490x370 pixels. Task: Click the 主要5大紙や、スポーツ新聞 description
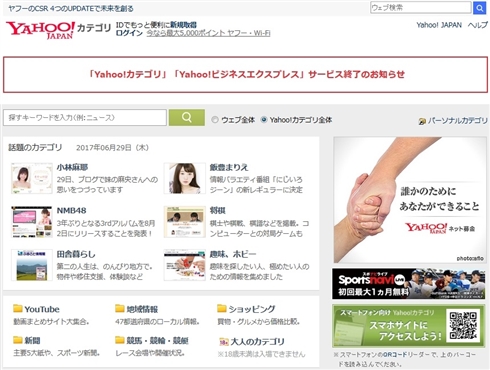[x=56, y=353]
